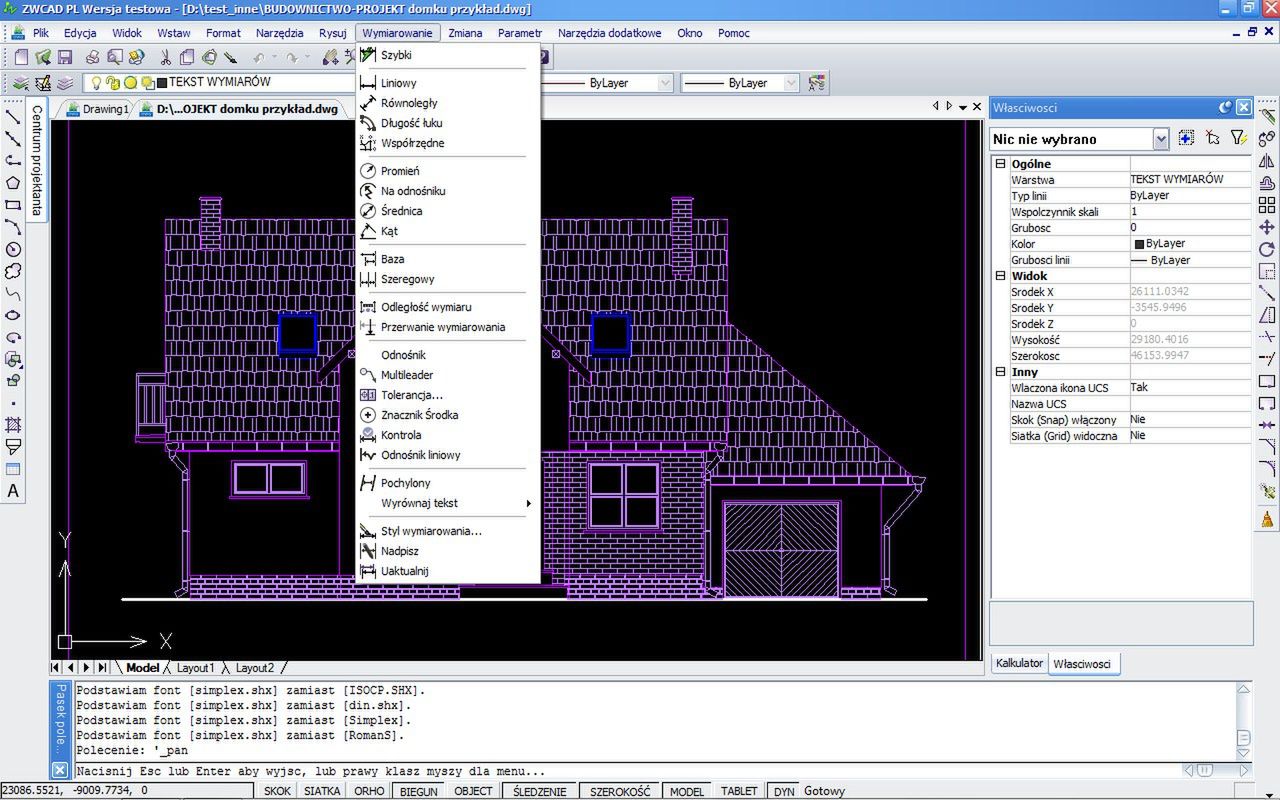Click the Move tool in right toolbar

pyautogui.click(x=1267, y=227)
